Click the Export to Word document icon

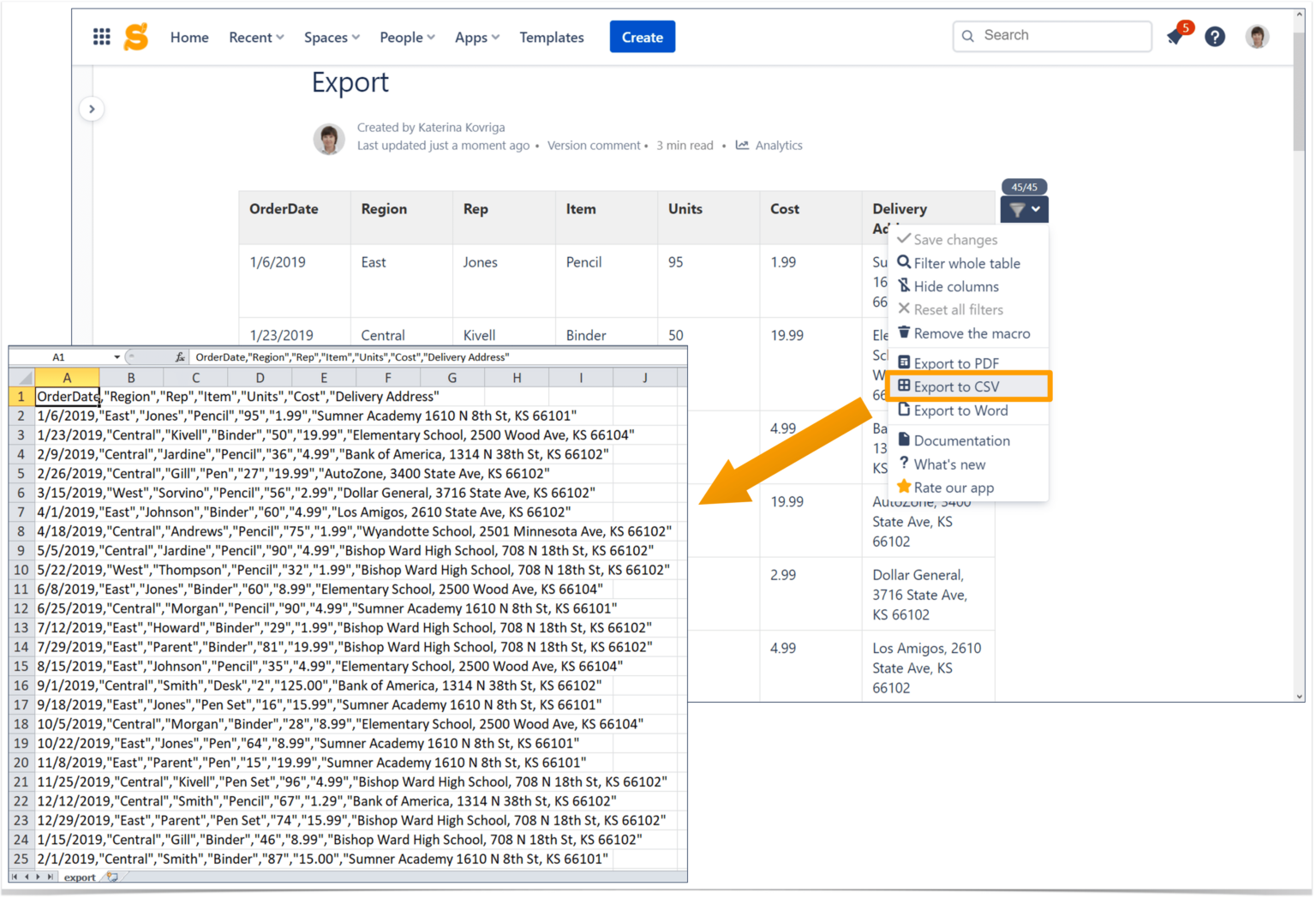pos(905,410)
